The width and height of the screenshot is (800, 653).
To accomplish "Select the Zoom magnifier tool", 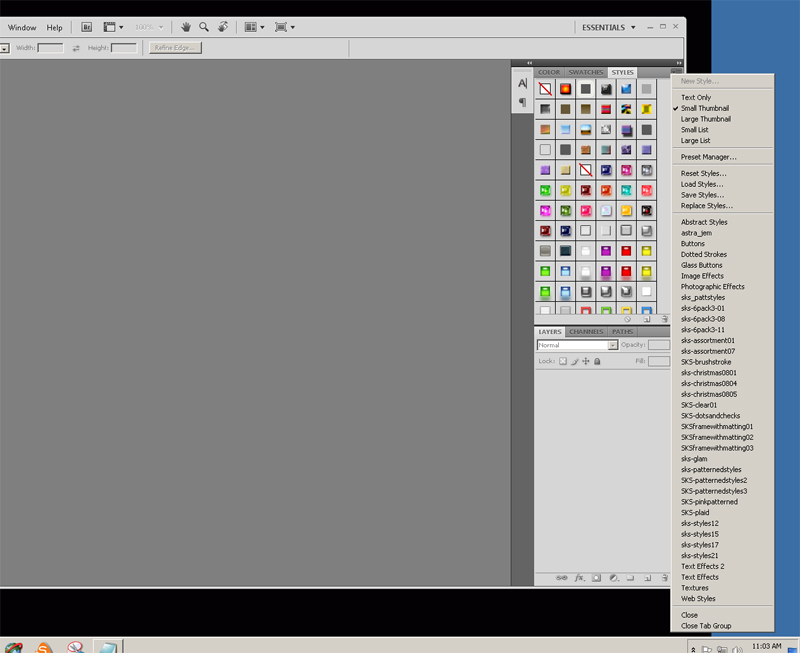I will pos(204,27).
